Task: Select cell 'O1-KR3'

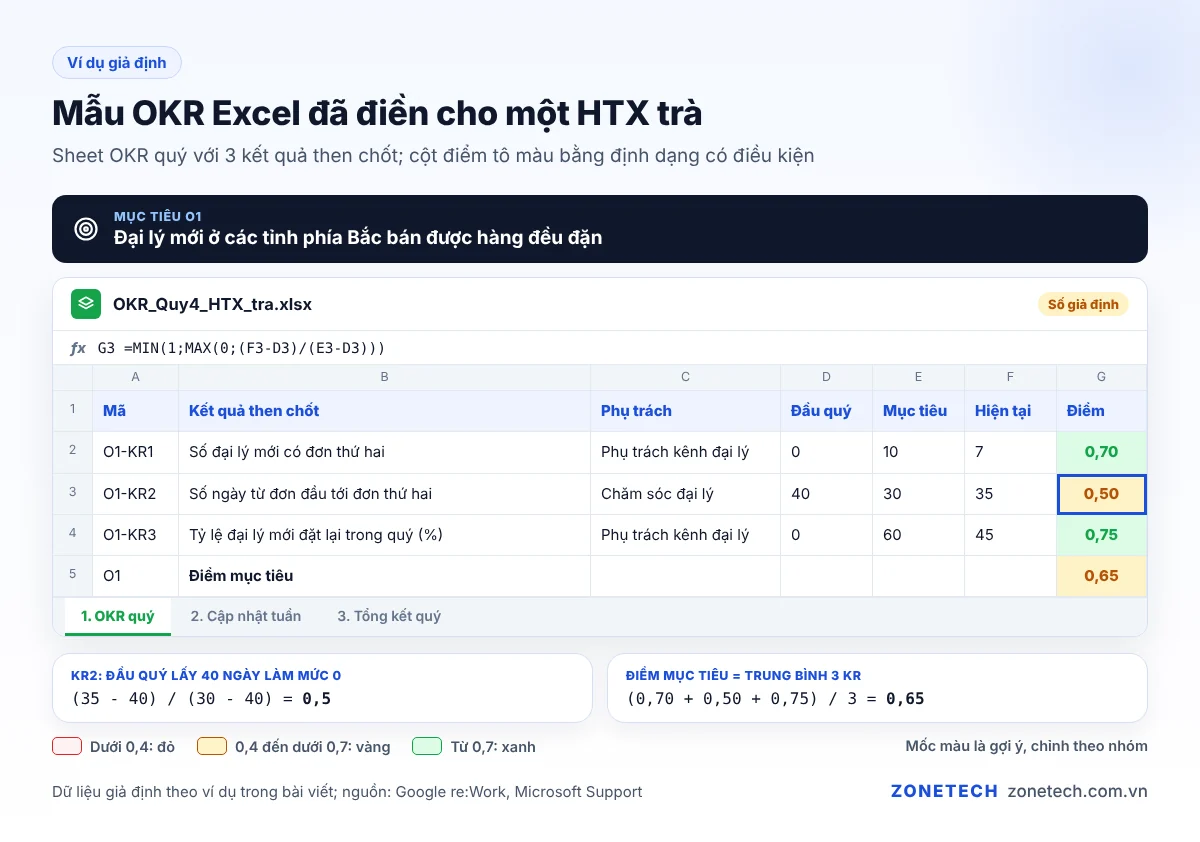Action: [135, 535]
